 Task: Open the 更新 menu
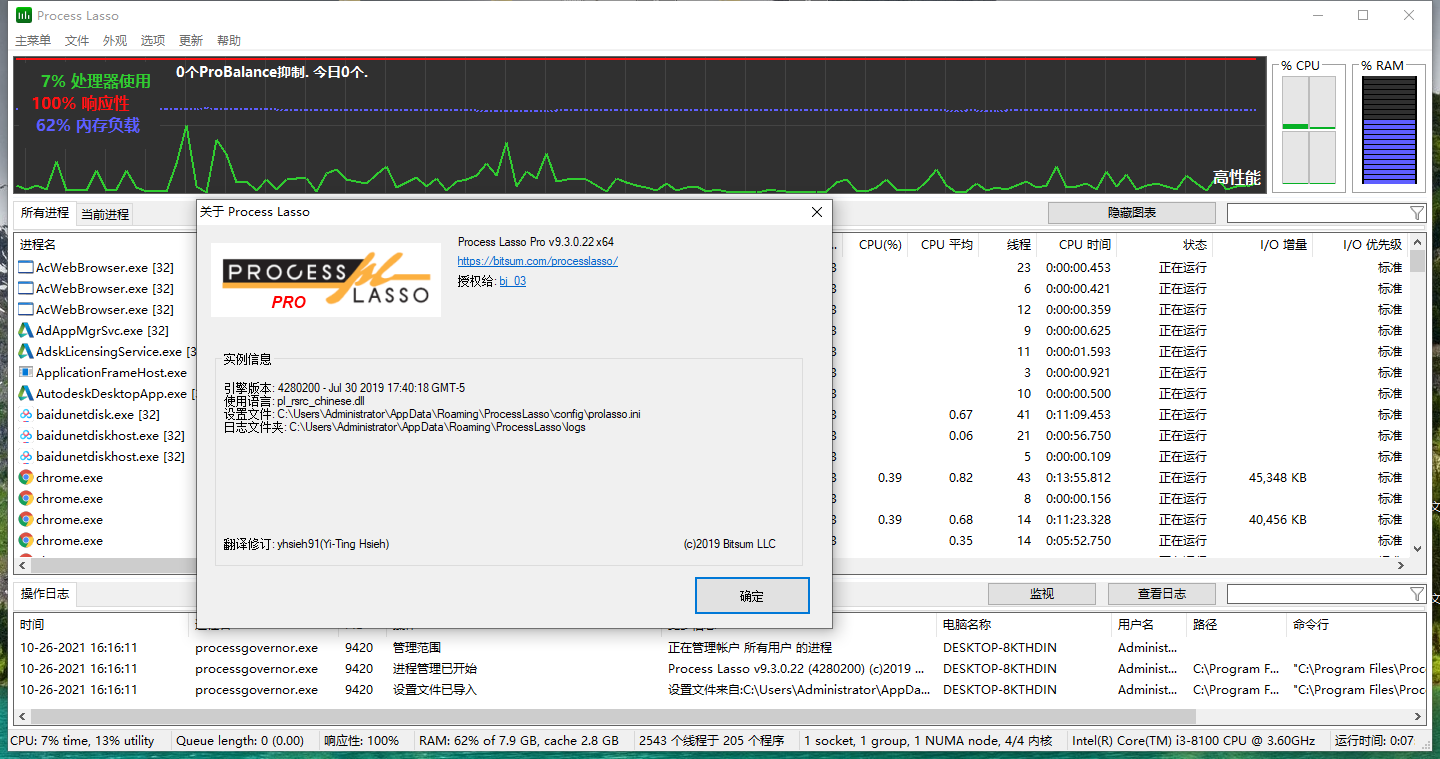click(x=191, y=41)
